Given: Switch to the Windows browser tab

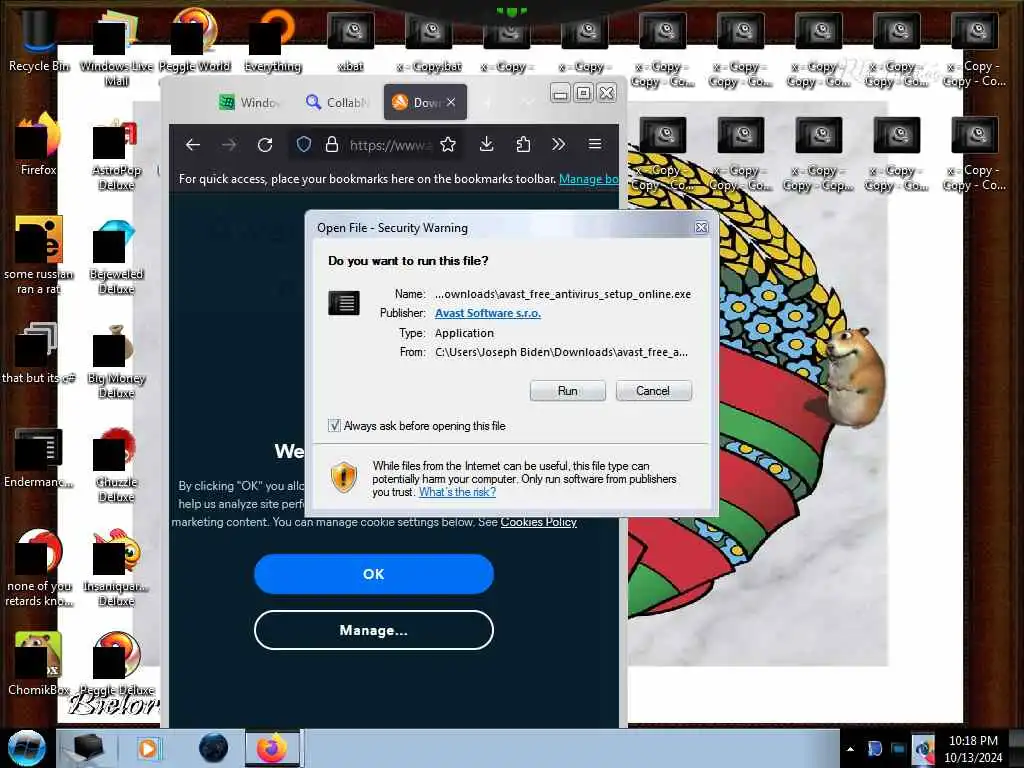Looking at the screenshot, I should pyautogui.click(x=249, y=103).
